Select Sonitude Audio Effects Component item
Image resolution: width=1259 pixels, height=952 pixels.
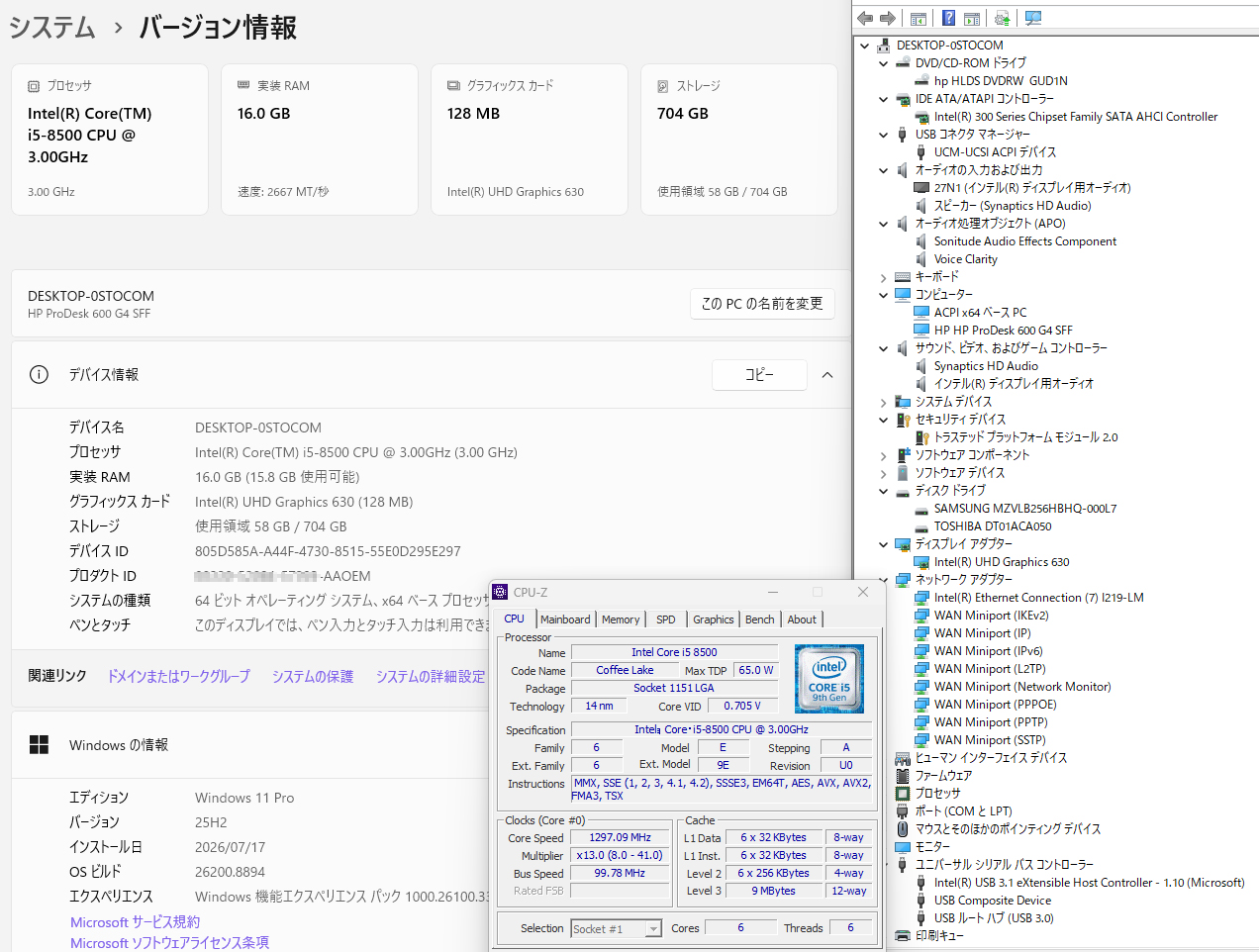tap(1025, 241)
